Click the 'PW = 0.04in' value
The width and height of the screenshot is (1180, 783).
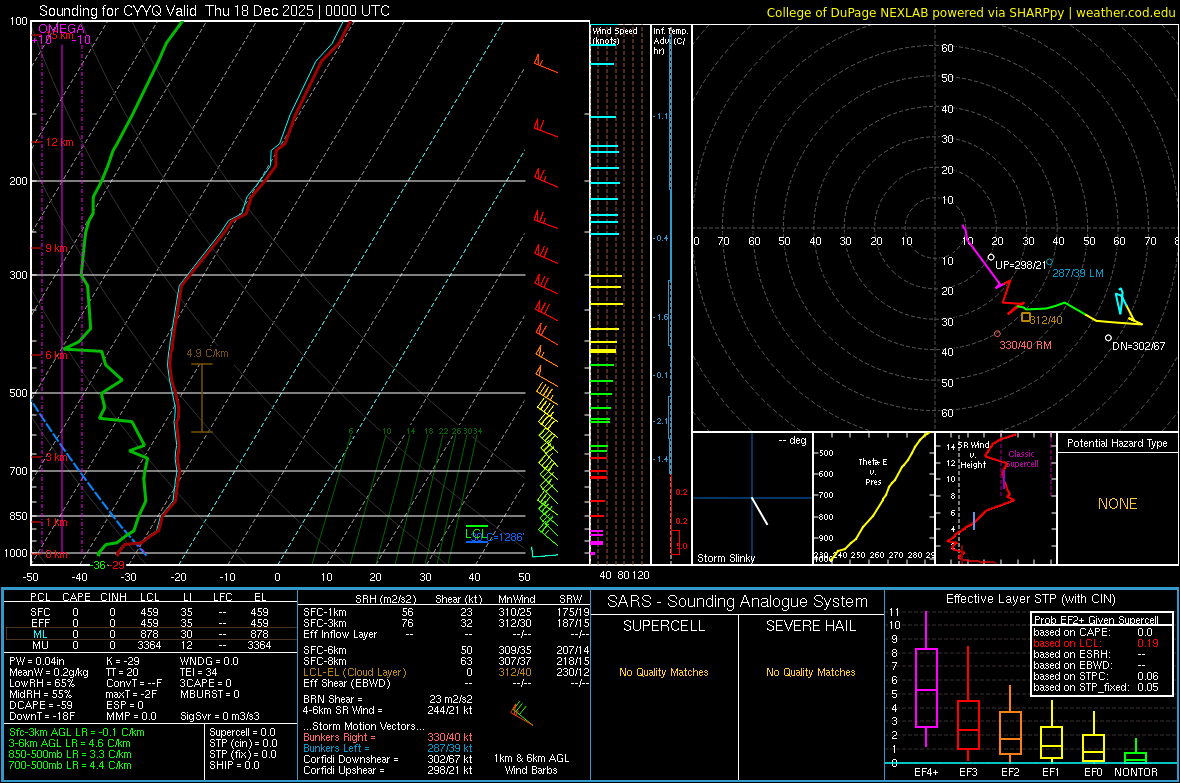point(37,661)
